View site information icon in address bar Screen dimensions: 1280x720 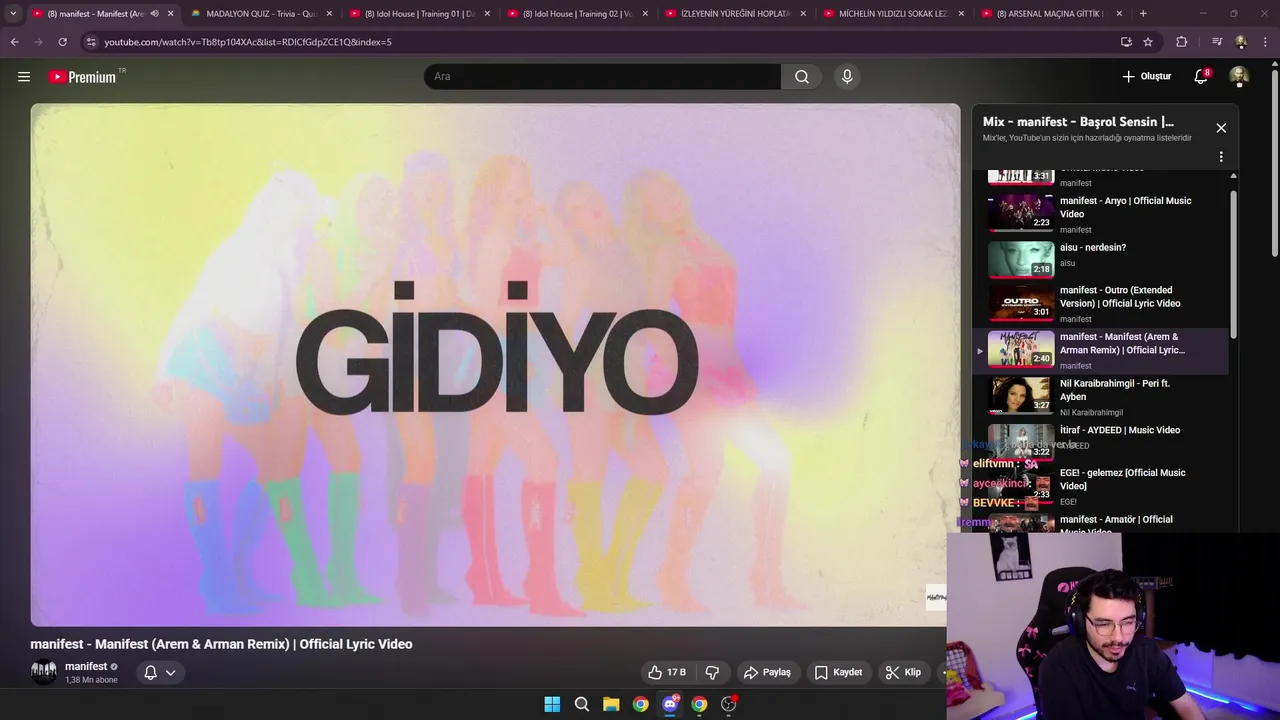(x=91, y=42)
